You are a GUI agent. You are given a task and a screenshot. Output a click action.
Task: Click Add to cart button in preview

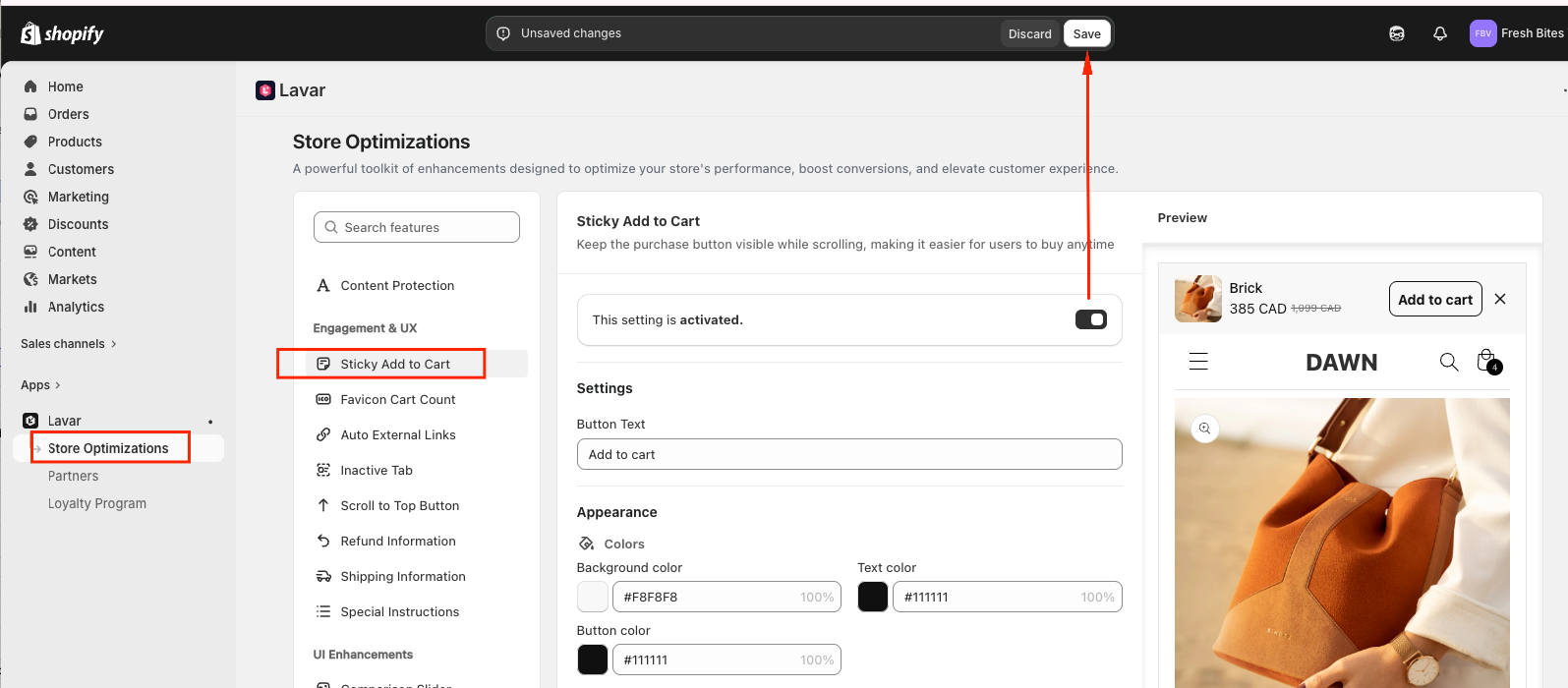click(1435, 299)
